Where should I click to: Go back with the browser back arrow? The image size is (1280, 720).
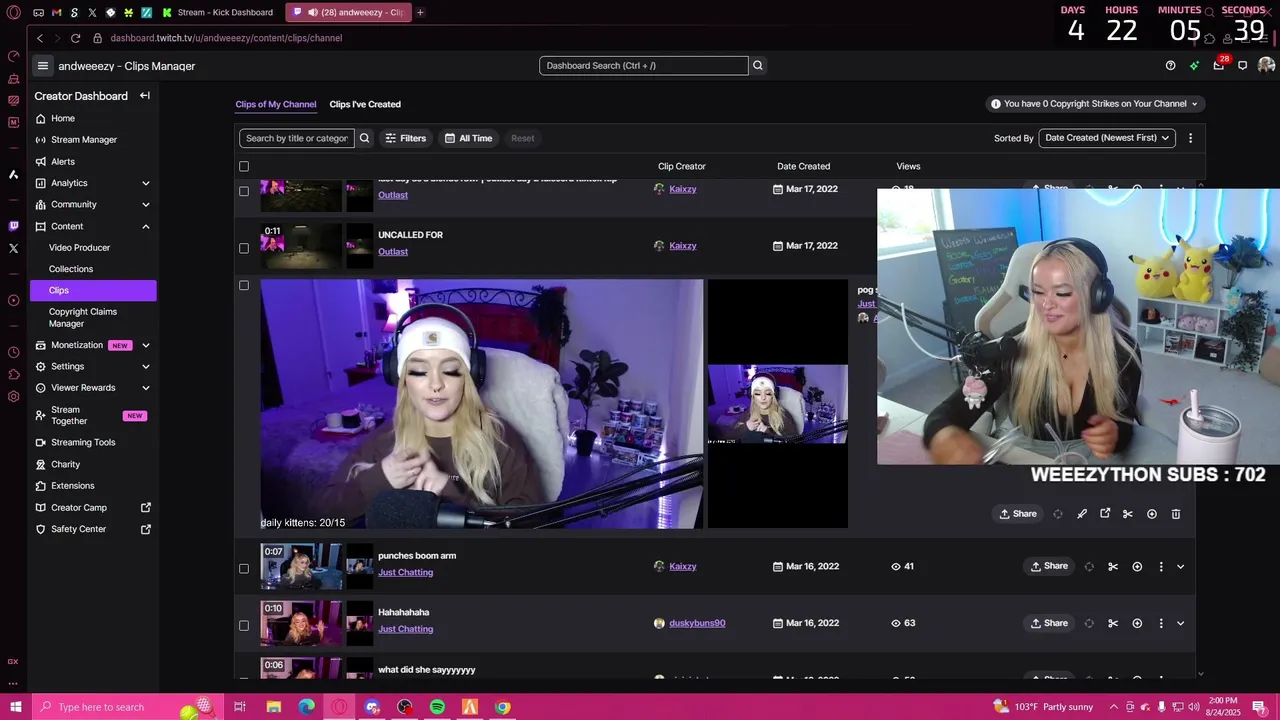tap(40, 38)
